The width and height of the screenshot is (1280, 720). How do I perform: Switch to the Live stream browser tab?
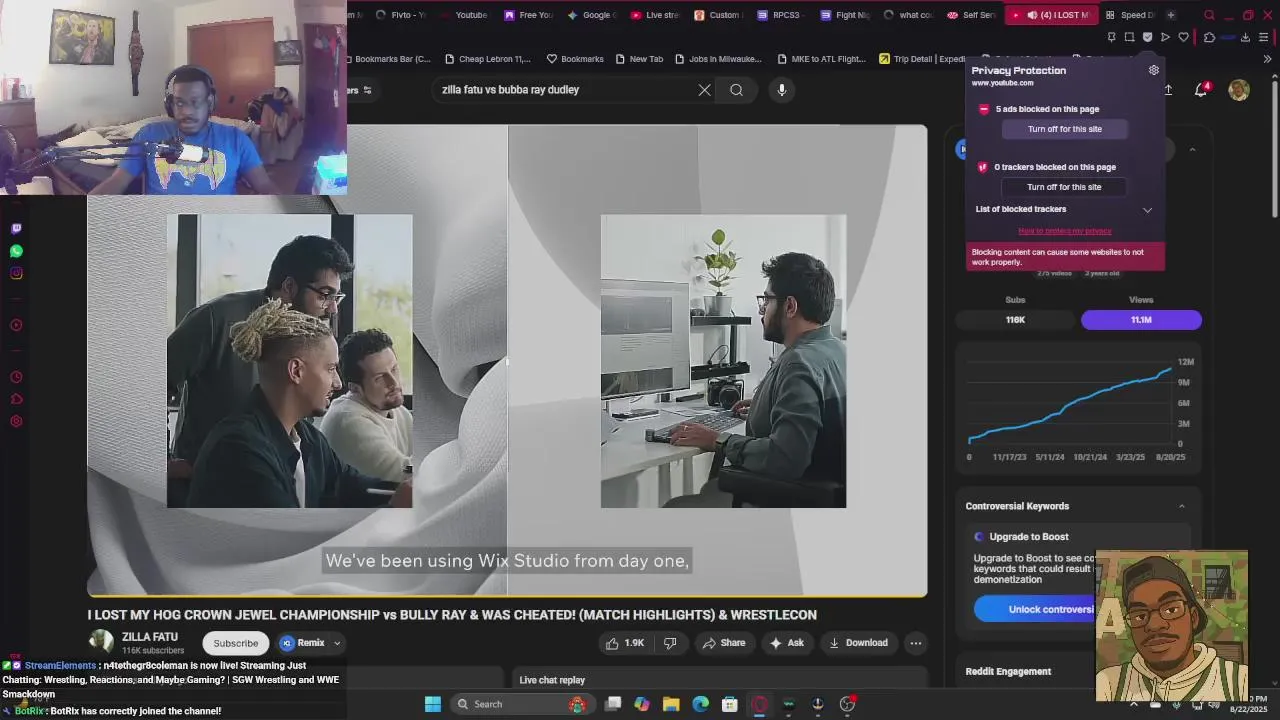point(655,15)
